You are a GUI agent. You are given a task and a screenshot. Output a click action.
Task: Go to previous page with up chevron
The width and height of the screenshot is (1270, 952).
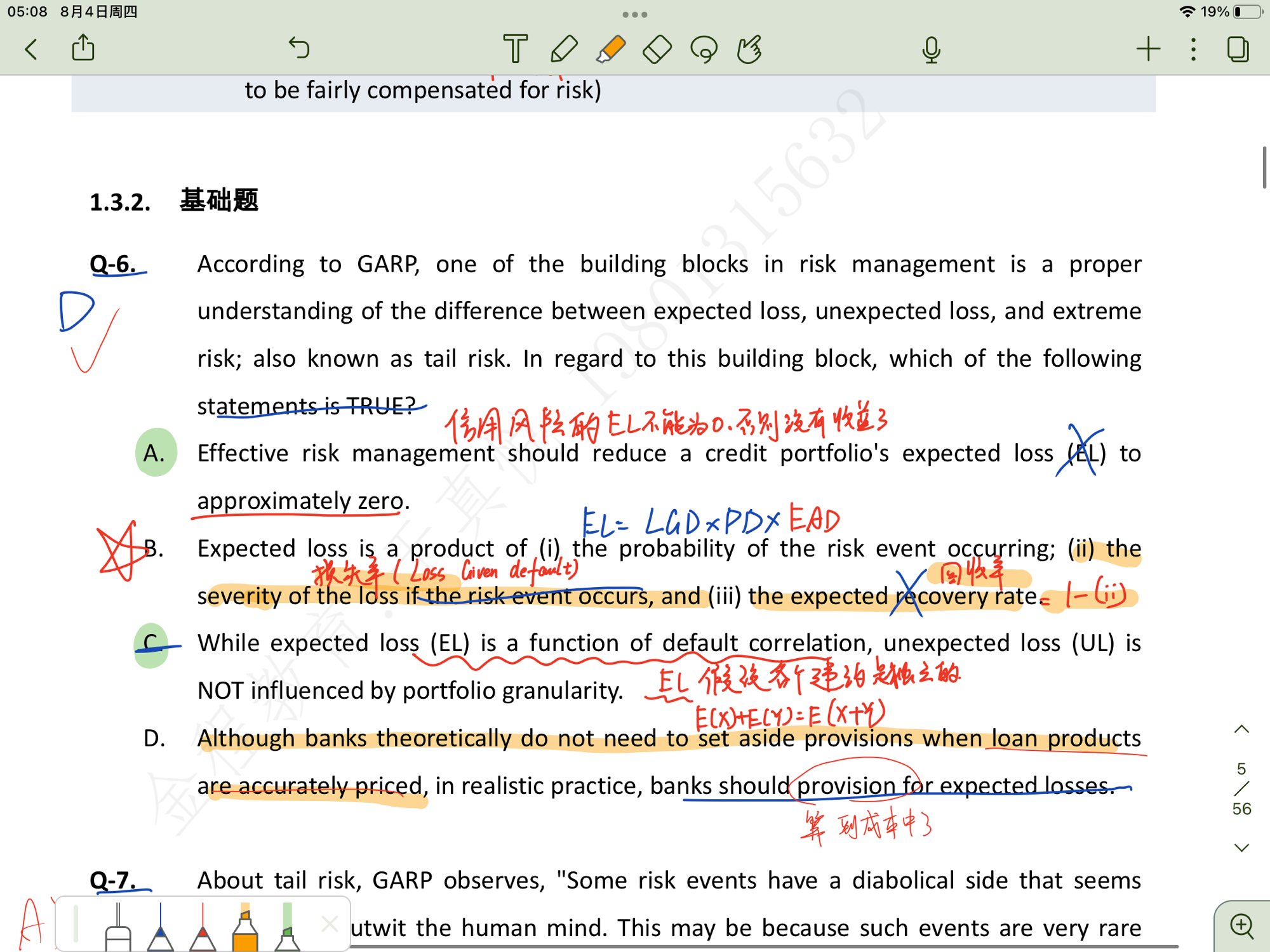pyautogui.click(x=1241, y=729)
